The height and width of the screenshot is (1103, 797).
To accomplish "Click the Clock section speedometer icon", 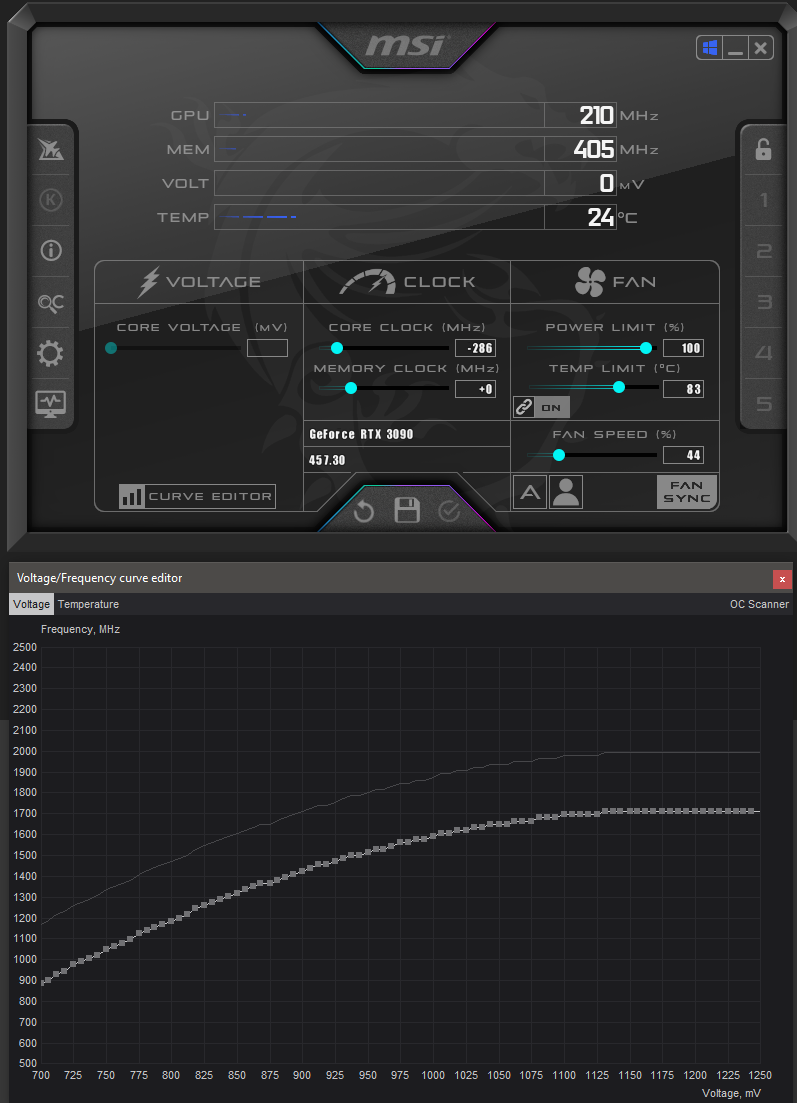I will [x=368, y=282].
